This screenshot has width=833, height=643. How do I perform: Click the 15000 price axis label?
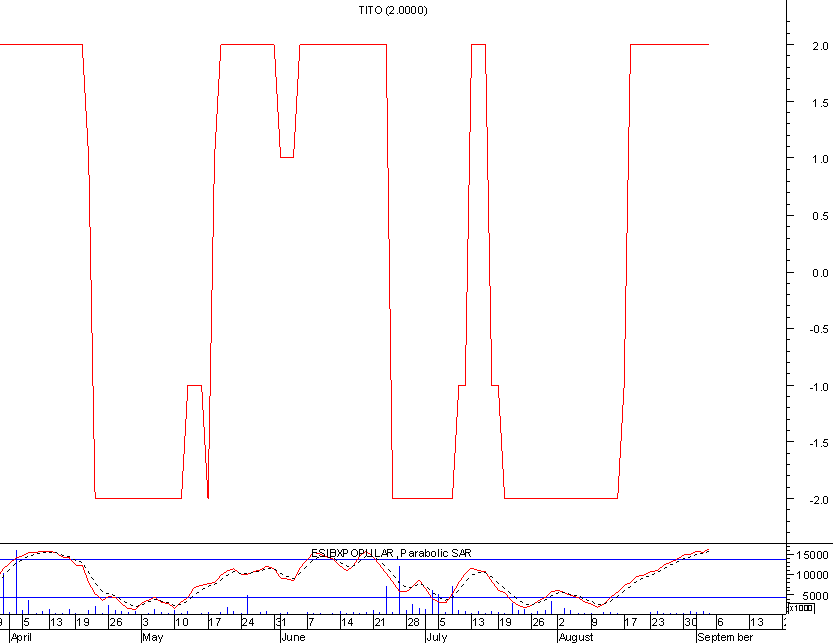[813, 555]
